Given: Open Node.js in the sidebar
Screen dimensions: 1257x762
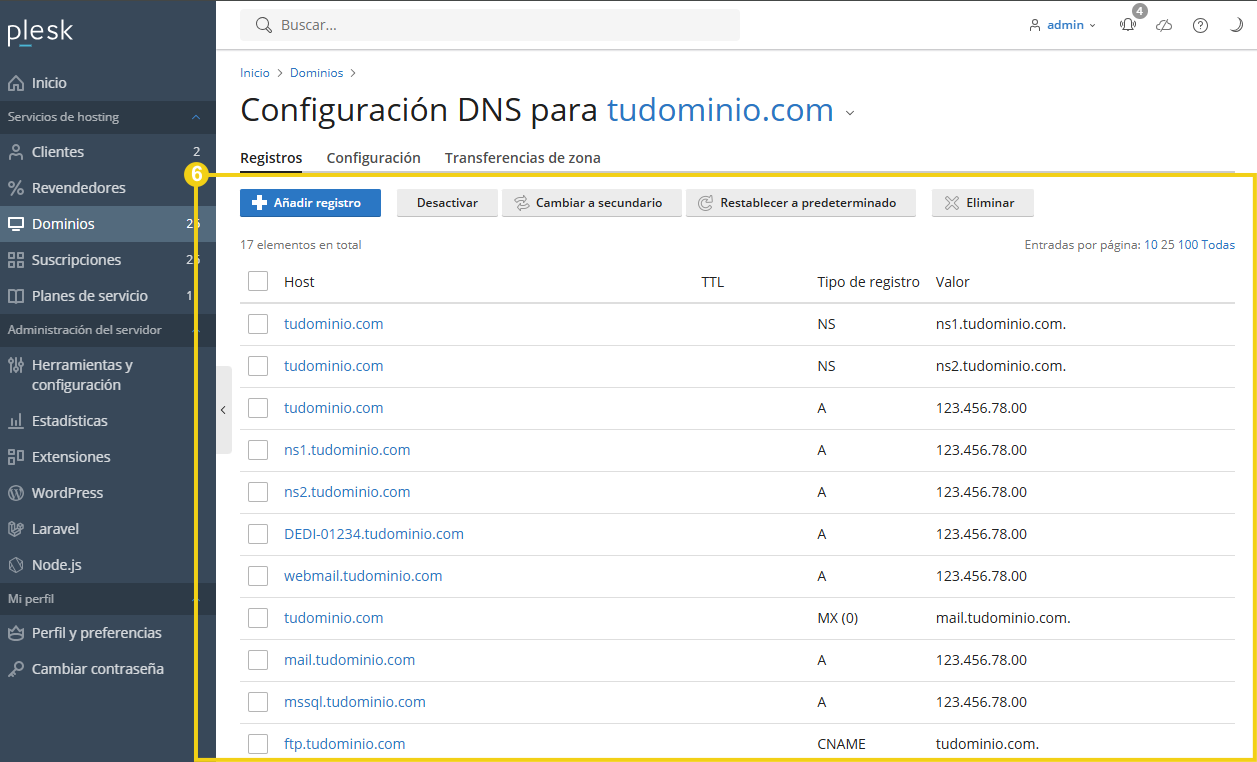Looking at the screenshot, I should tap(107, 565).
